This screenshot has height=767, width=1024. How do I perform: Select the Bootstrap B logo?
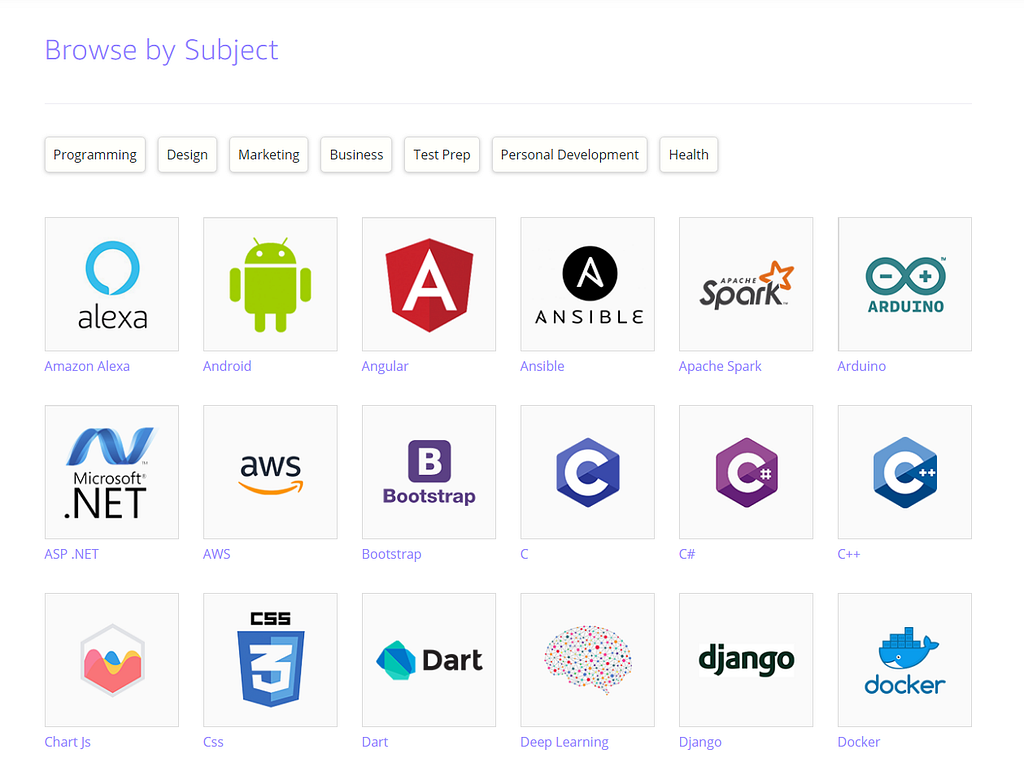[x=429, y=472]
